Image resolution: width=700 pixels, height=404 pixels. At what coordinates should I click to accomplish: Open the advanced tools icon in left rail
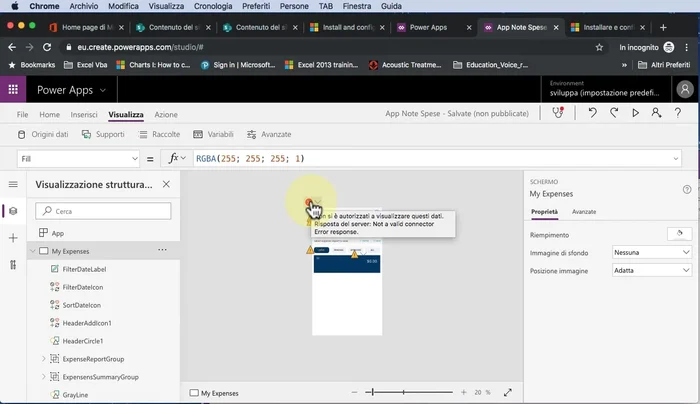click(13, 265)
